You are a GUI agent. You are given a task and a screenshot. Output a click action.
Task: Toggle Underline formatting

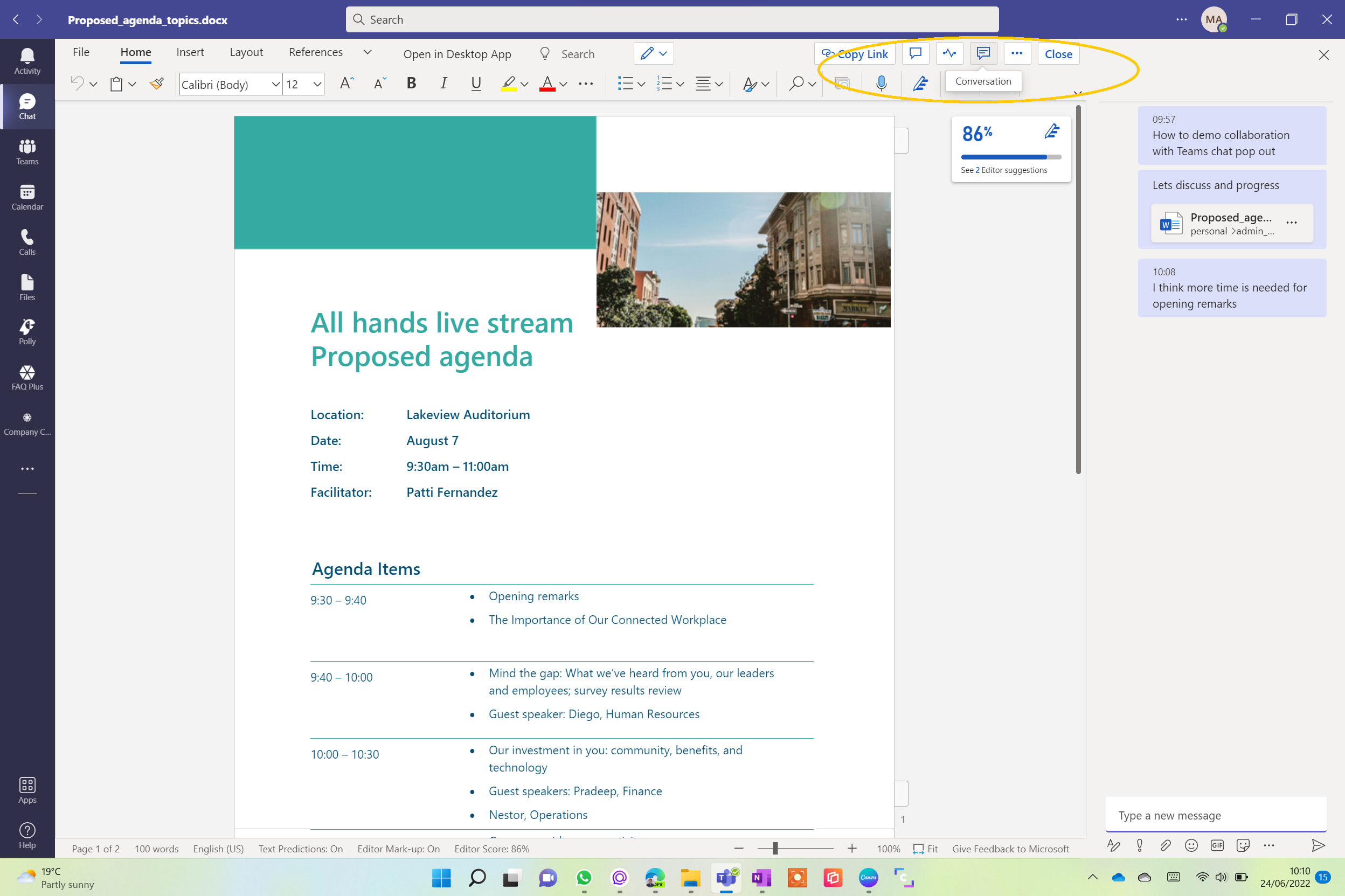tap(475, 84)
